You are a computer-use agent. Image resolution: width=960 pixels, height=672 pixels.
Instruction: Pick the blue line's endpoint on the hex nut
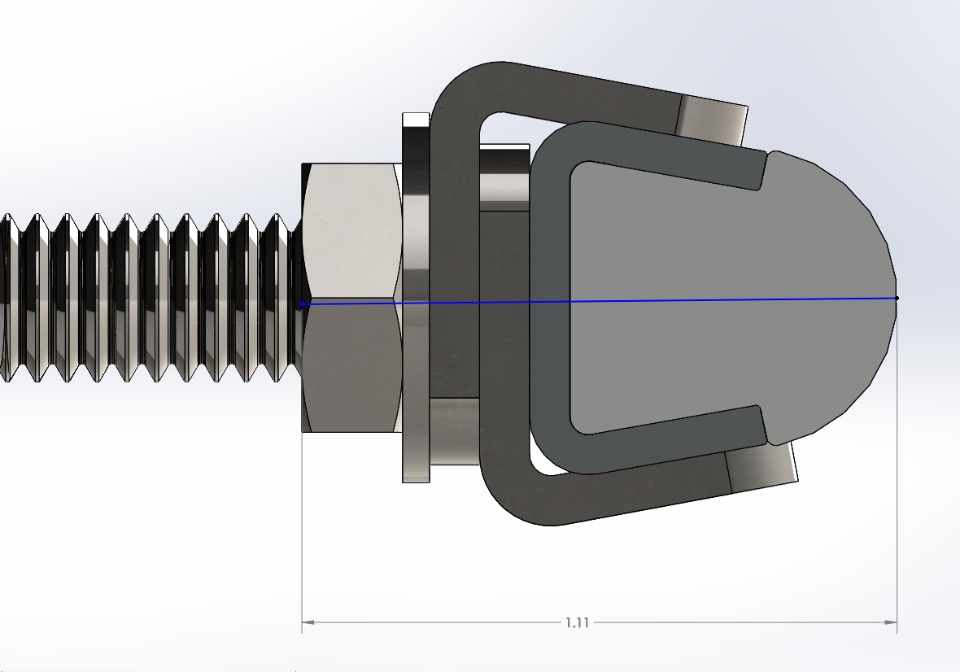tap(302, 304)
